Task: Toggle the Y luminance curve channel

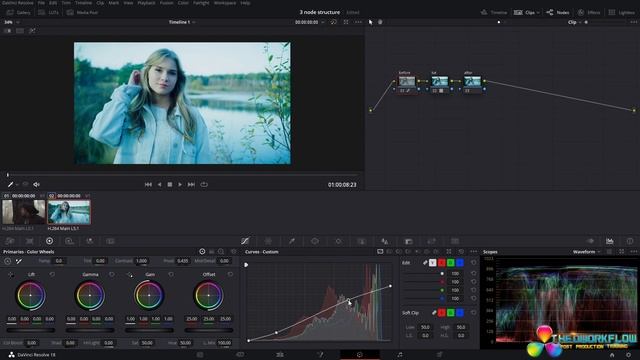Action: coord(433,263)
